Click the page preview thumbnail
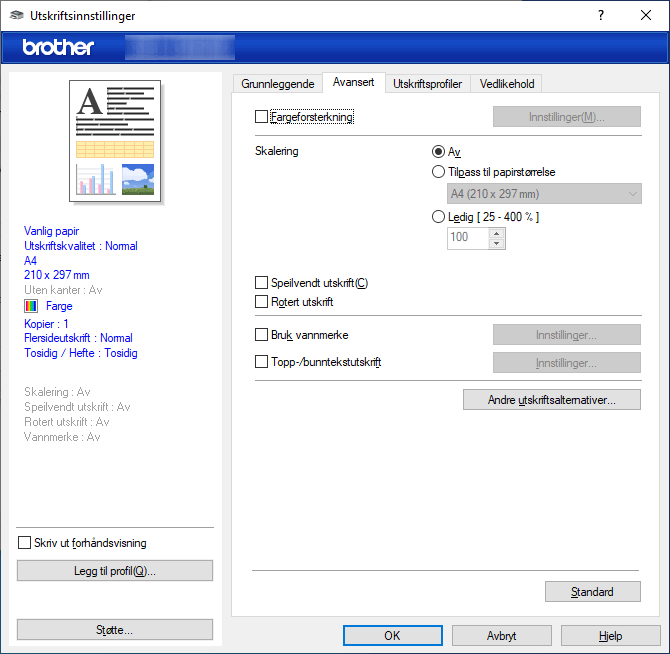Image resolution: width=670 pixels, height=654 pixels. coord(115,139)
